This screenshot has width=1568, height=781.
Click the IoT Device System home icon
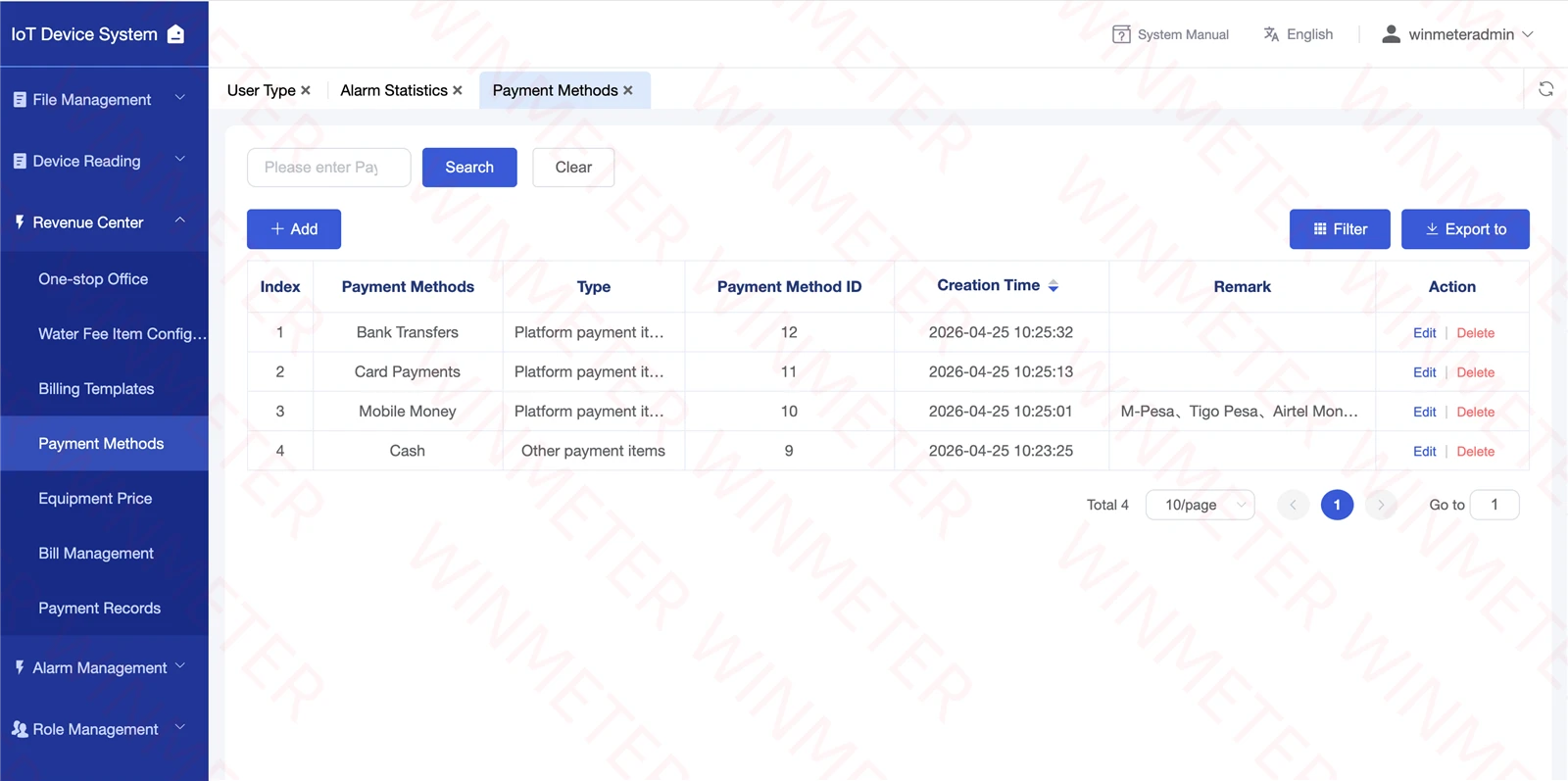point(176,34)
